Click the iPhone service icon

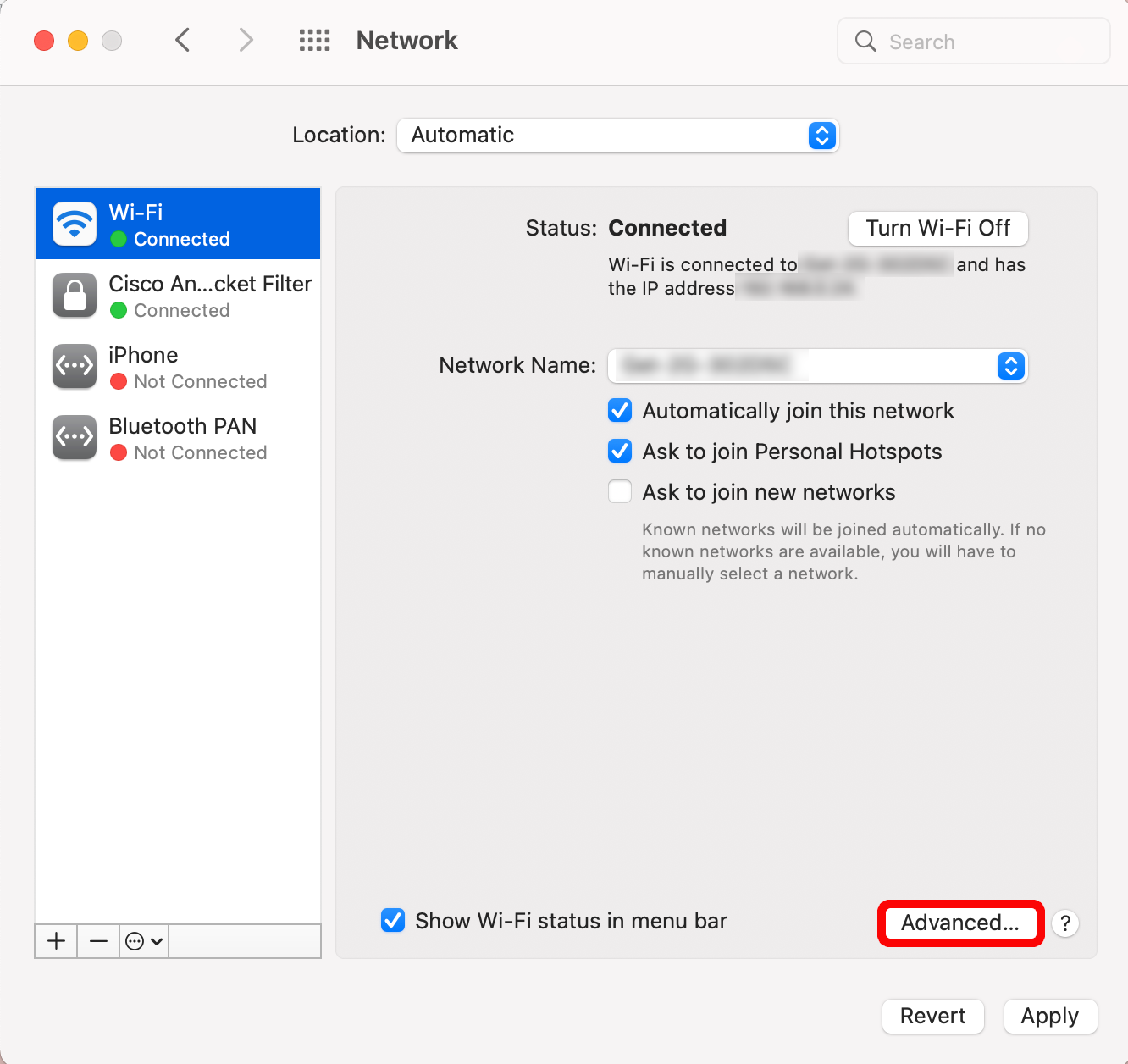(75, 366)
